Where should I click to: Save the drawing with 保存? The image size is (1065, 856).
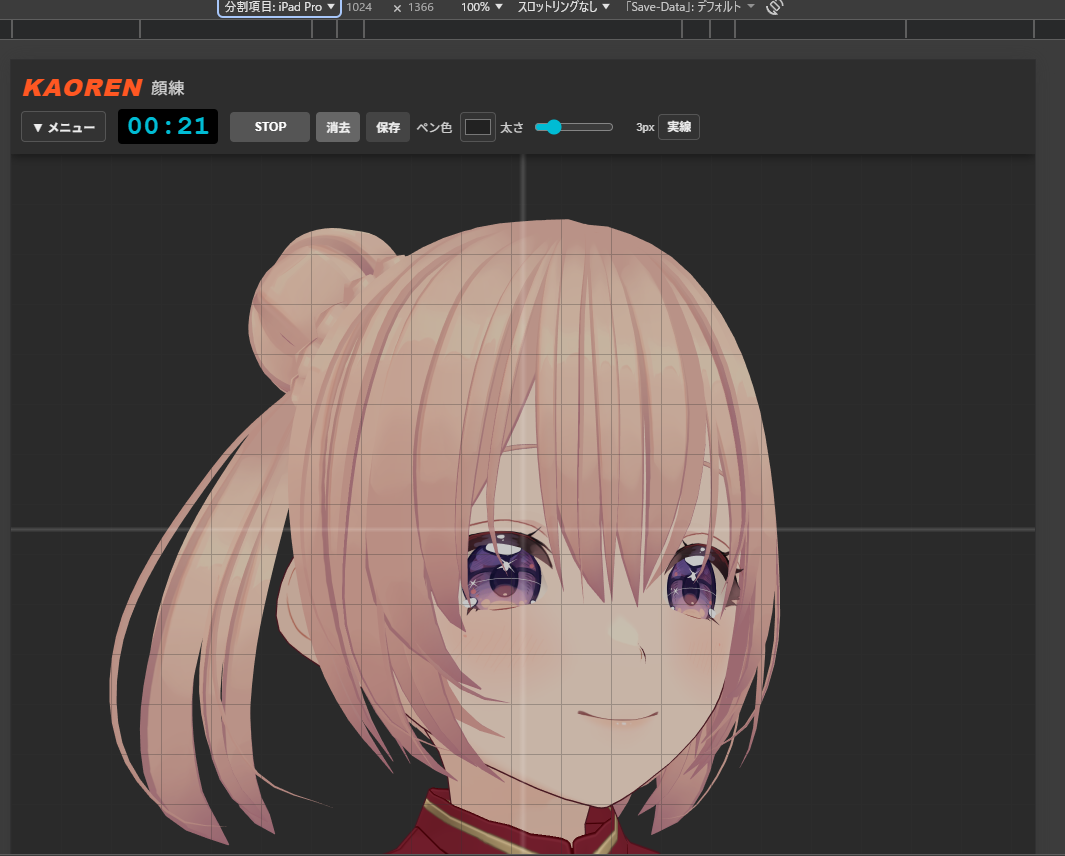tap(387, 127)
